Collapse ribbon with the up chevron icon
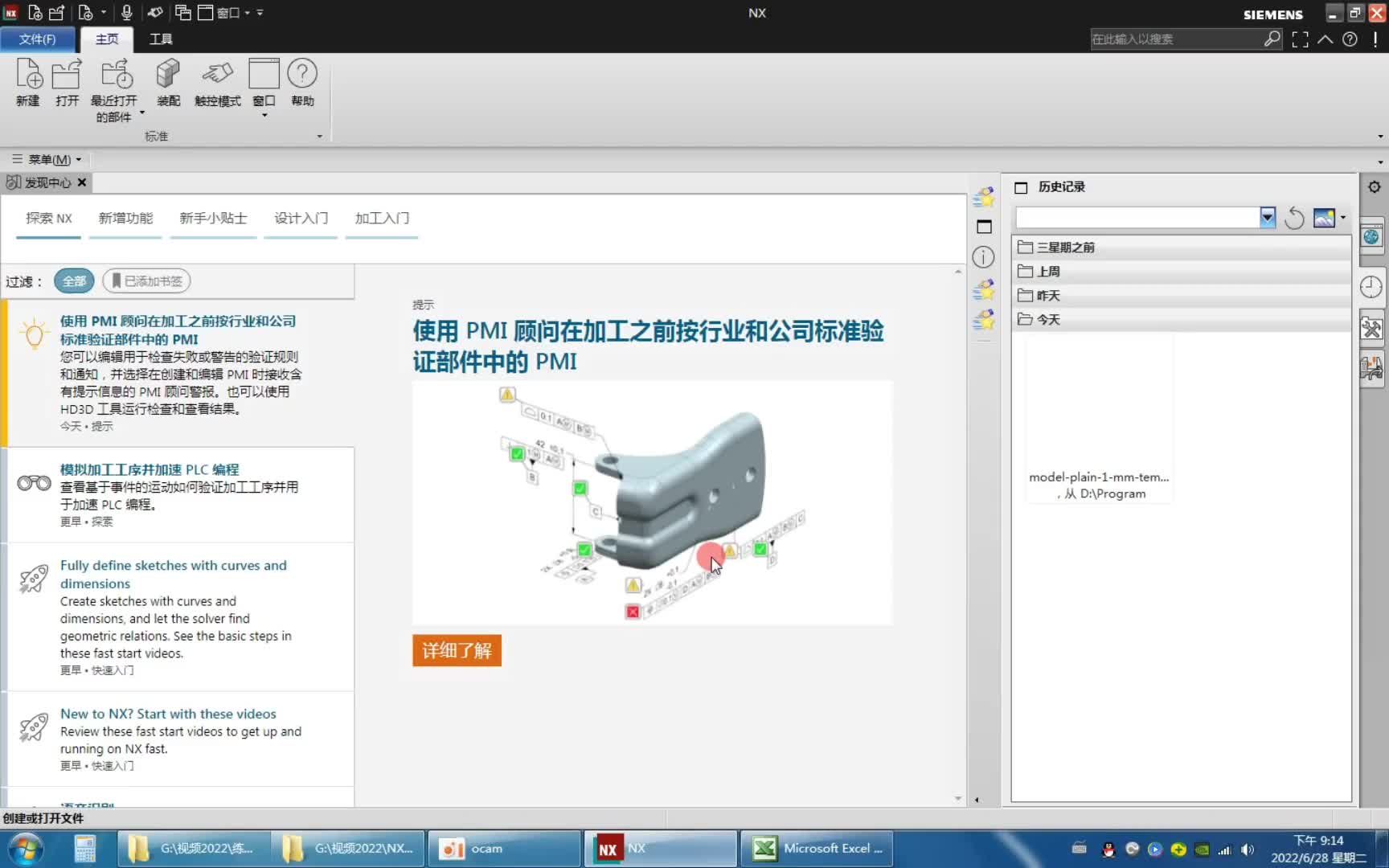The image size is (1389, 868). (1325, 39)
